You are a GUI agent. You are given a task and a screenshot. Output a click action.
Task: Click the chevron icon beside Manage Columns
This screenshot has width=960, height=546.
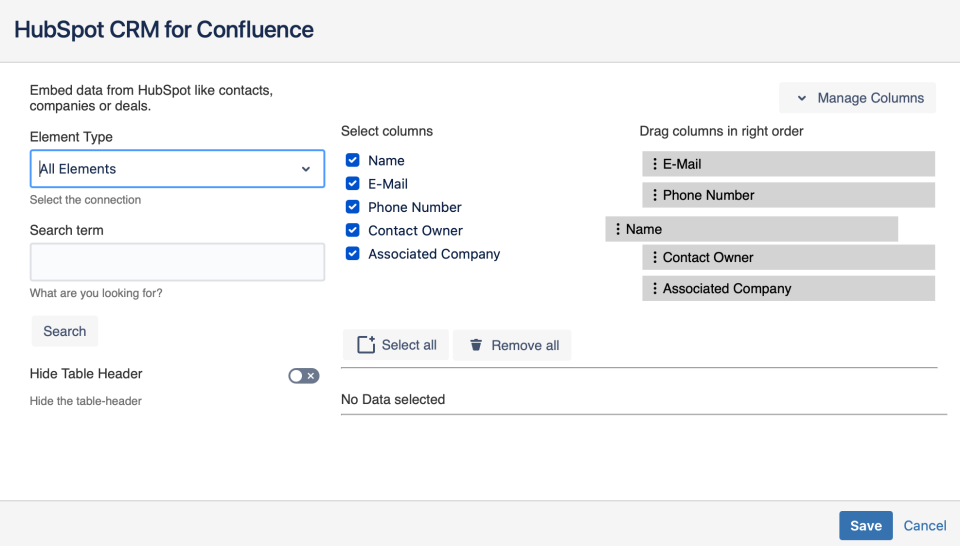801,98
